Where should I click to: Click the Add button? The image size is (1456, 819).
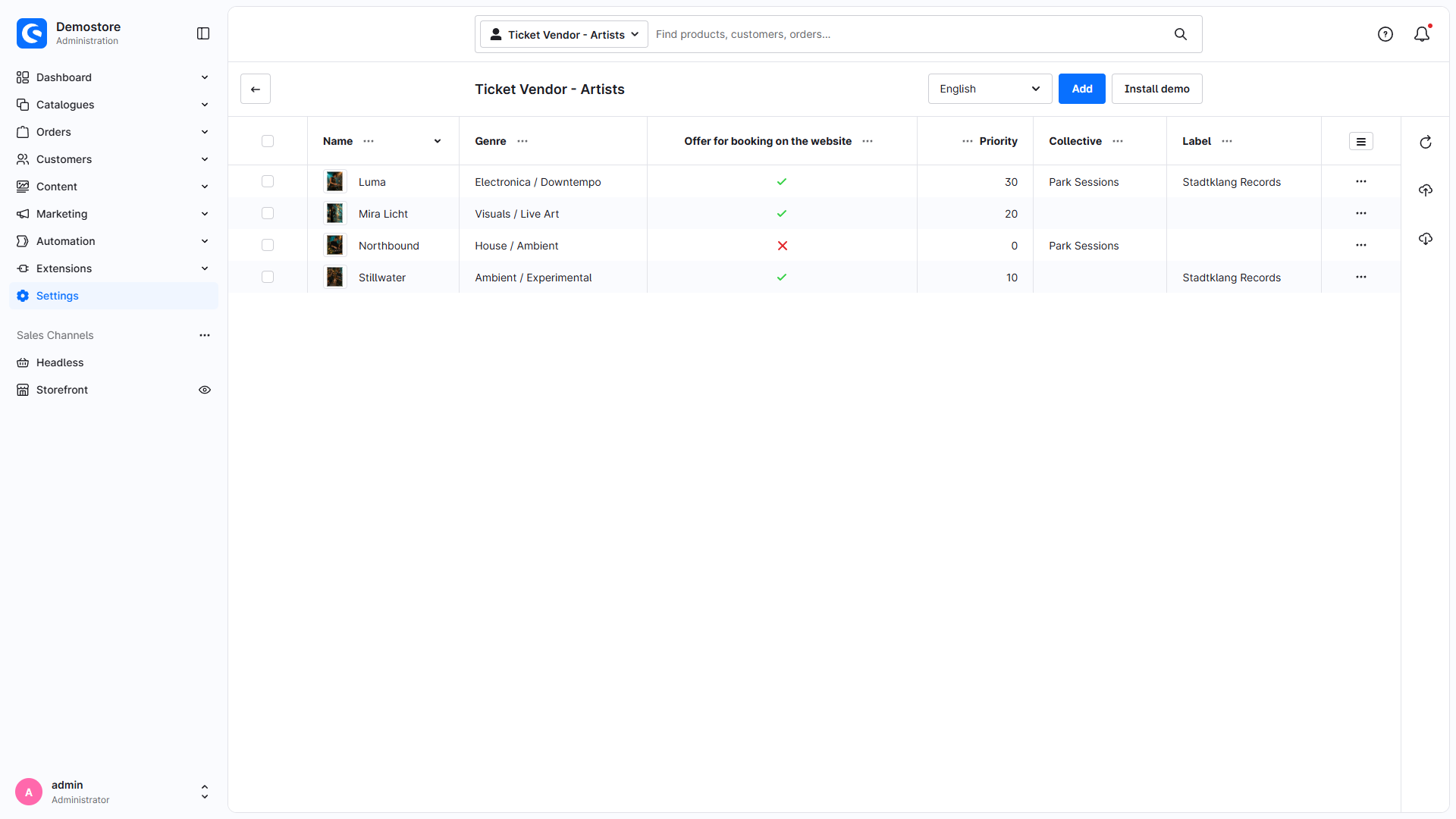(1082, 89)
